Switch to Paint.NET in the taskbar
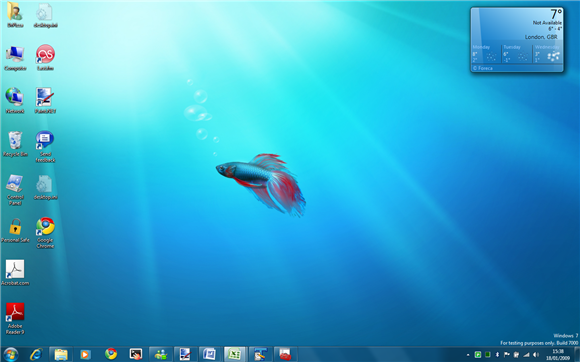This screenshot has width=580, height=362. click(x=185, y=355)
